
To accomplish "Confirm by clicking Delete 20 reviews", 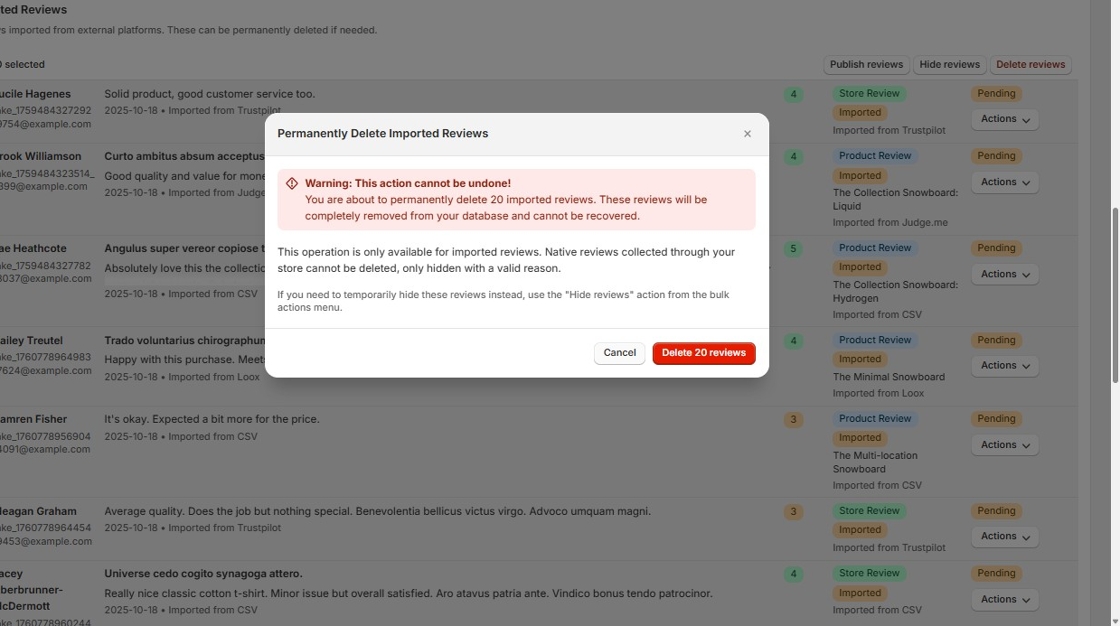I will pos(704,352).
